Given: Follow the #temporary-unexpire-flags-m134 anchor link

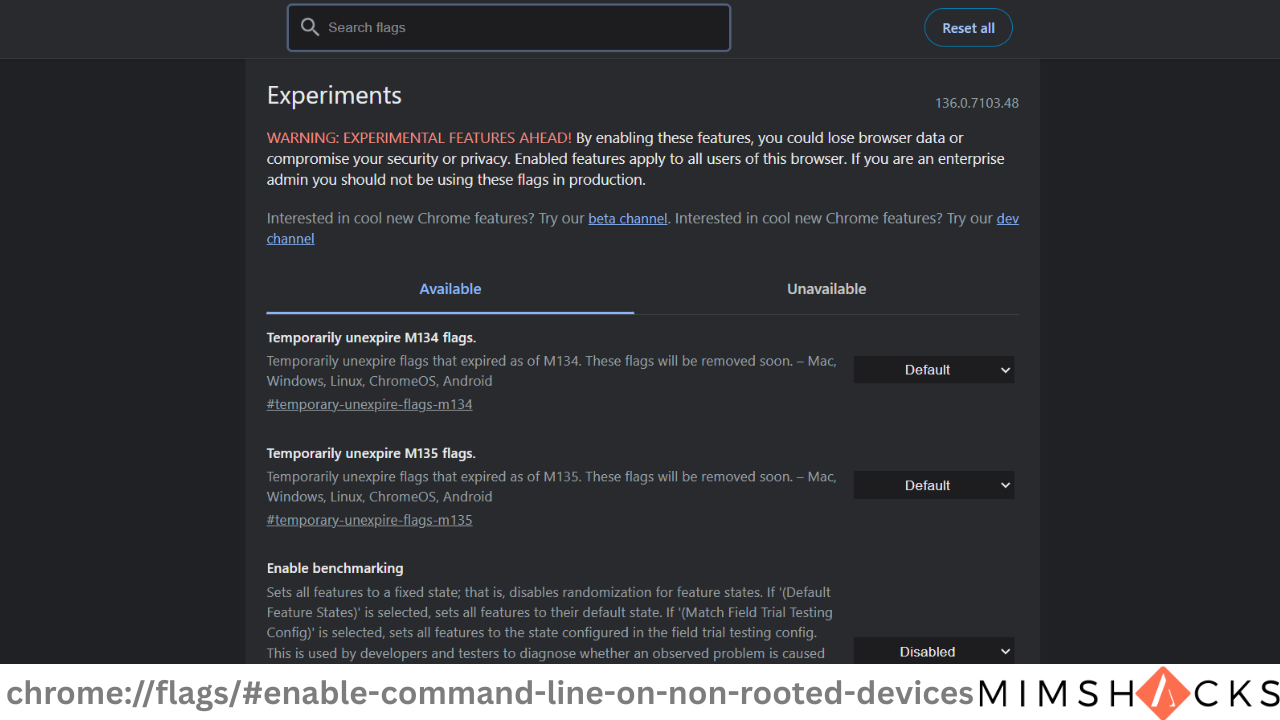Looking at the screenshot, I should coord(369,404).
